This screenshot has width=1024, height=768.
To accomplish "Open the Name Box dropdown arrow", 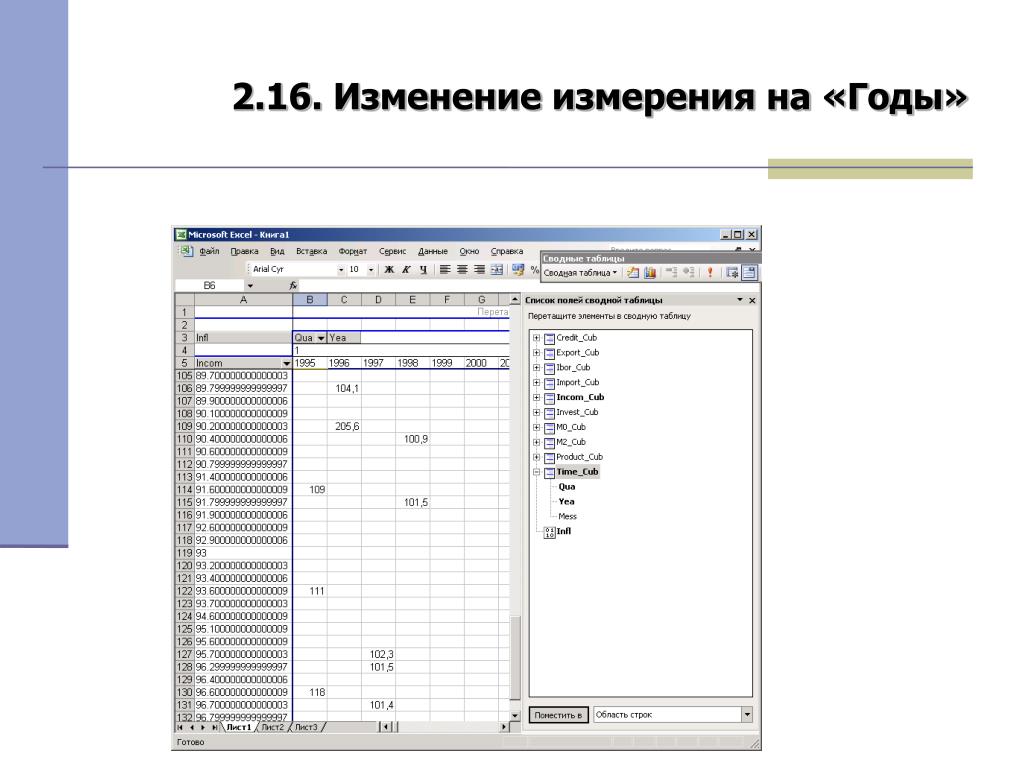I will point(249,285).
